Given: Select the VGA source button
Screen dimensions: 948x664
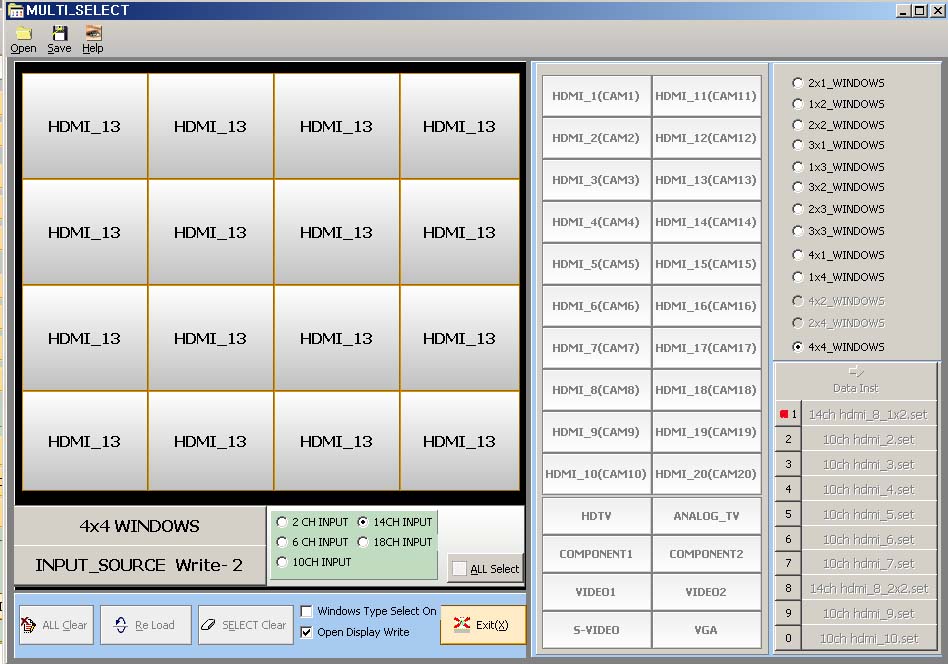Looking at the screenshot, I should [706, 630].
